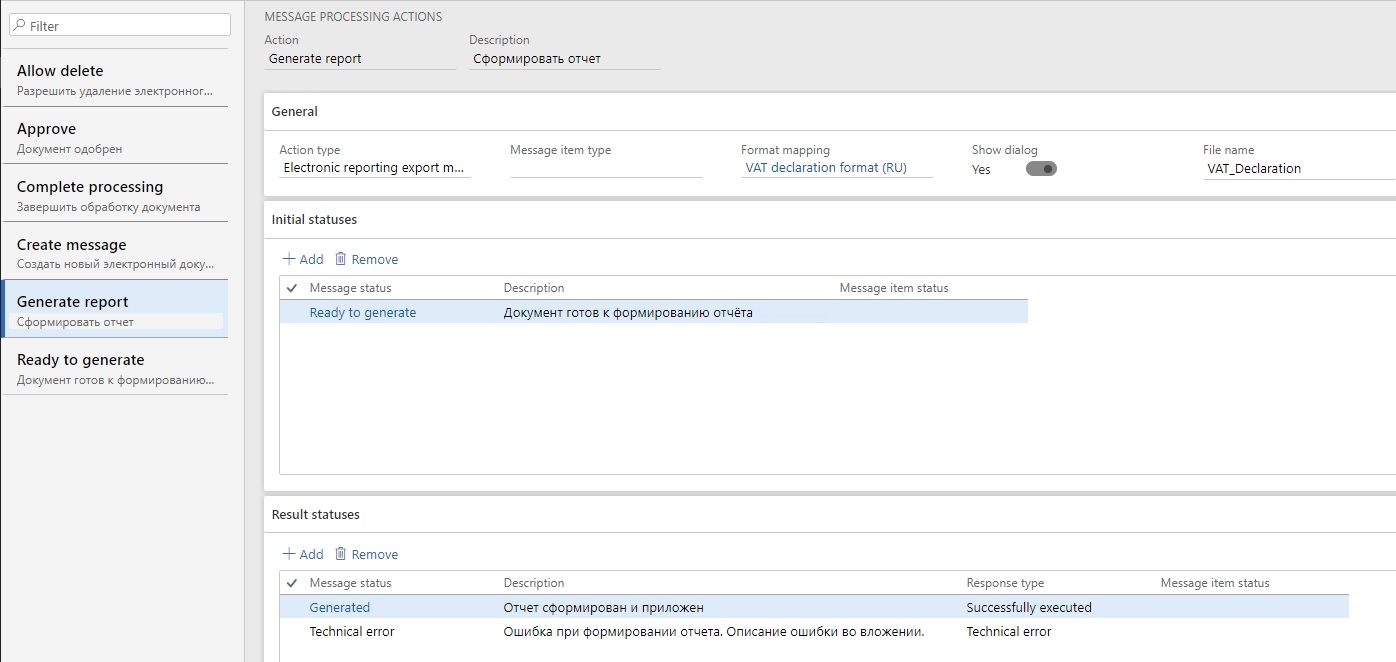Click the plus Add icon in Result statuses
Viewport: 1396px width, 662px height.
[x=290, y=553]
